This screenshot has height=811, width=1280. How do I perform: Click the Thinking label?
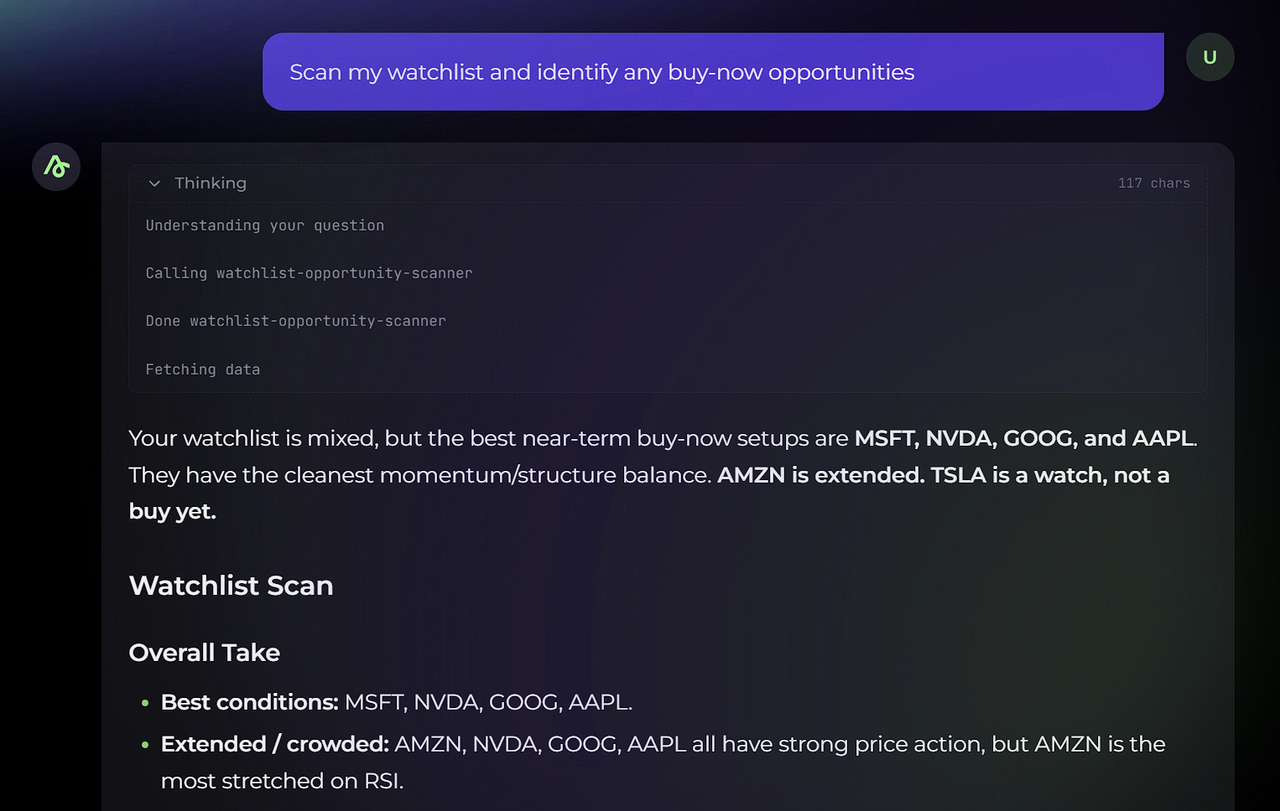pyautogui.click(x=210, y=183)
